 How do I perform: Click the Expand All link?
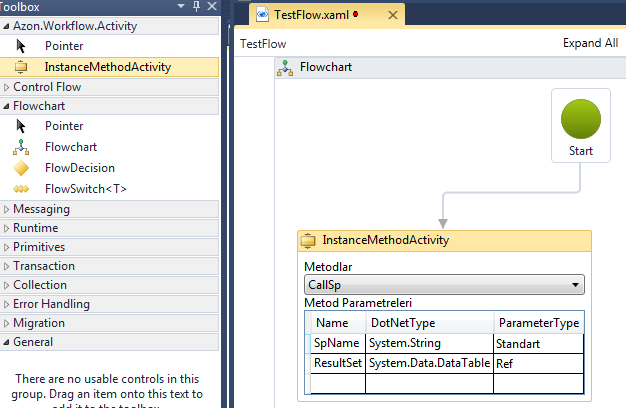590,43
